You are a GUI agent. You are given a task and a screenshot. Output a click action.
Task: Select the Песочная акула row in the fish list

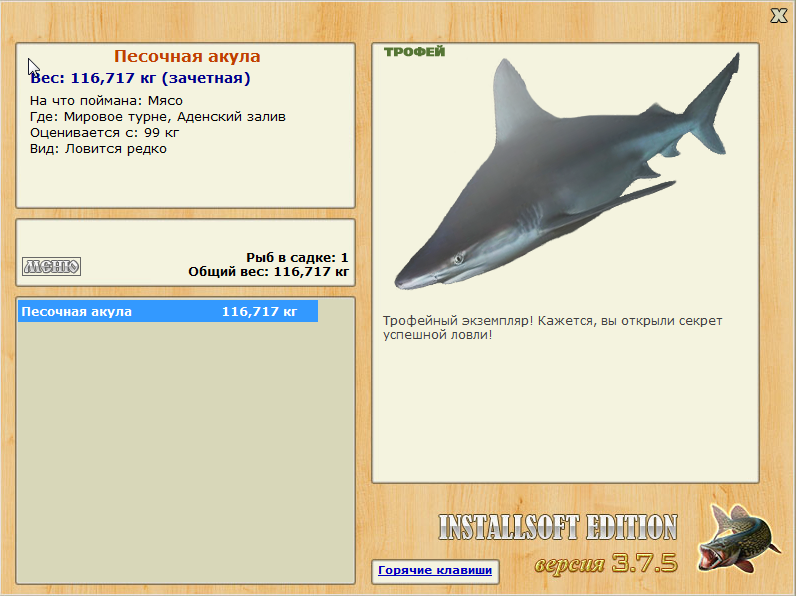click(168, 311)
